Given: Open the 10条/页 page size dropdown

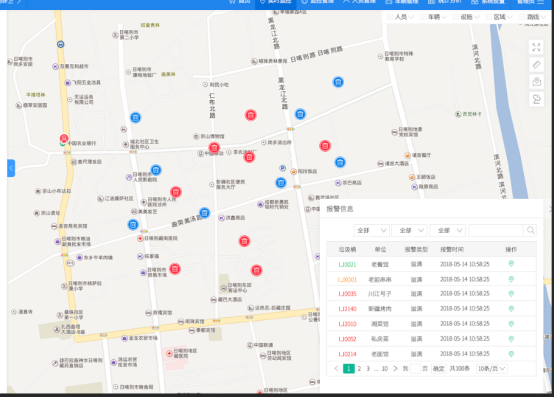Looking at the screenshot, I should (x=492, y=368).
